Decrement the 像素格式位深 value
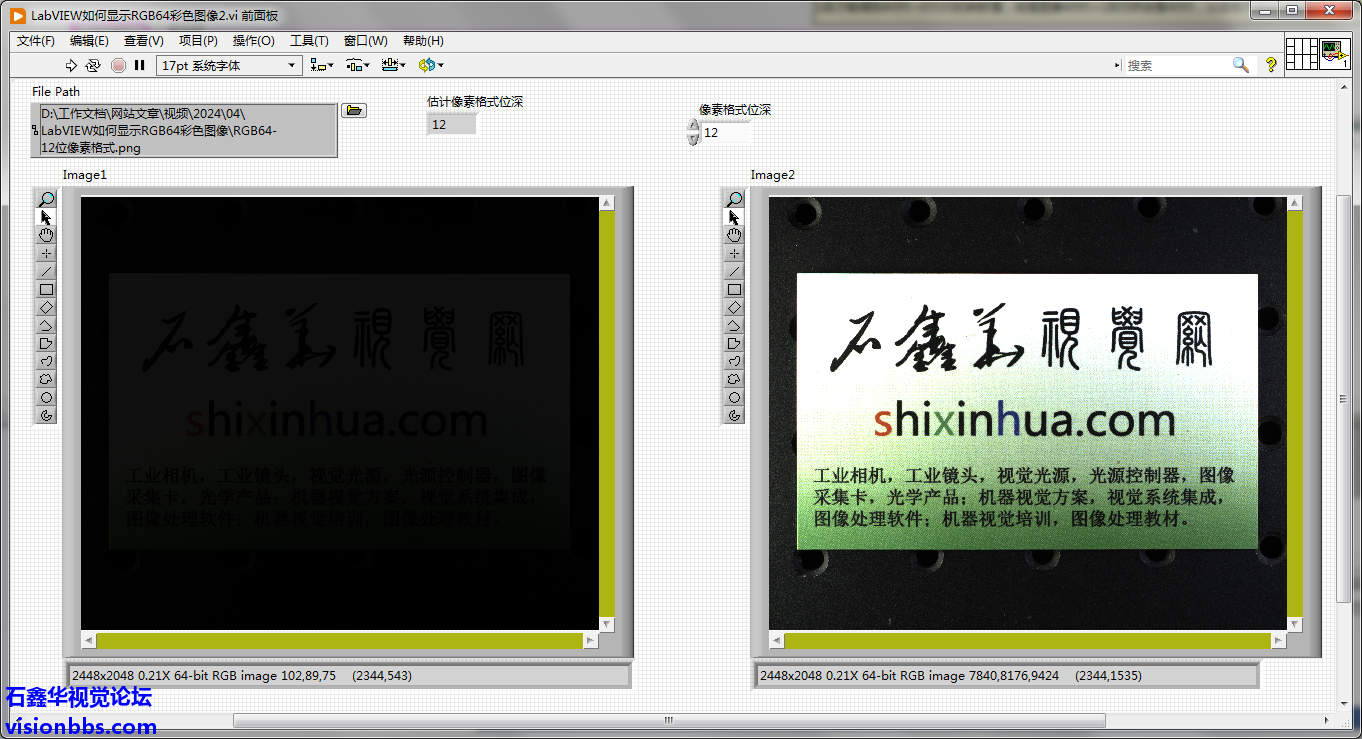 [x=694, y=139]
